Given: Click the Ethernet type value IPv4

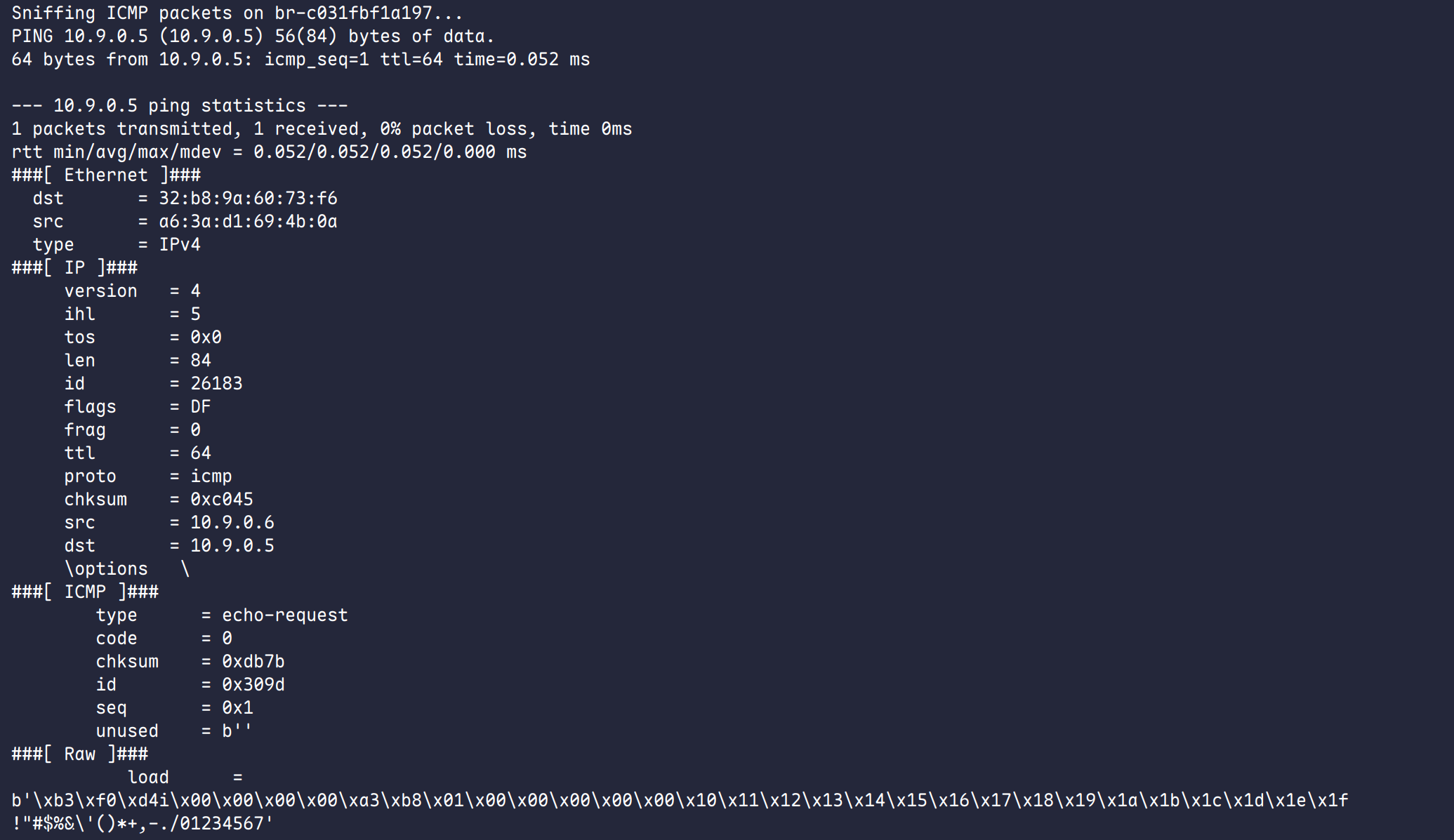Looking at the screenshot, I should (180, 244).
